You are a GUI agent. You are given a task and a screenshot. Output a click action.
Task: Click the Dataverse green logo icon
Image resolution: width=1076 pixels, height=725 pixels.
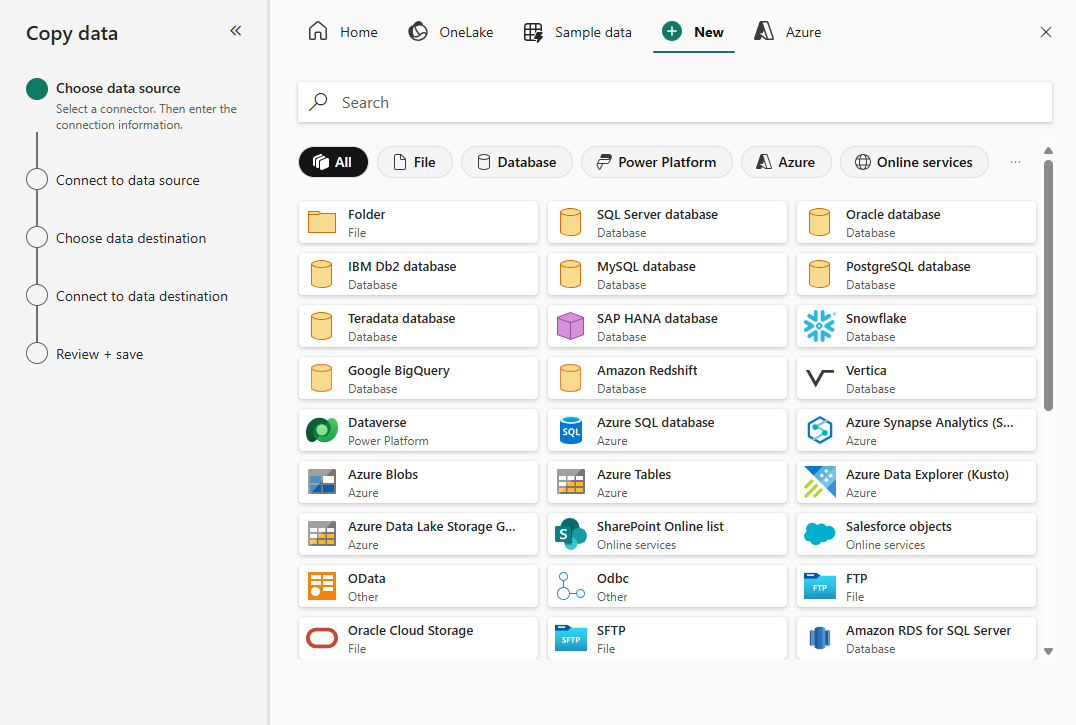(x=321, y=430)
